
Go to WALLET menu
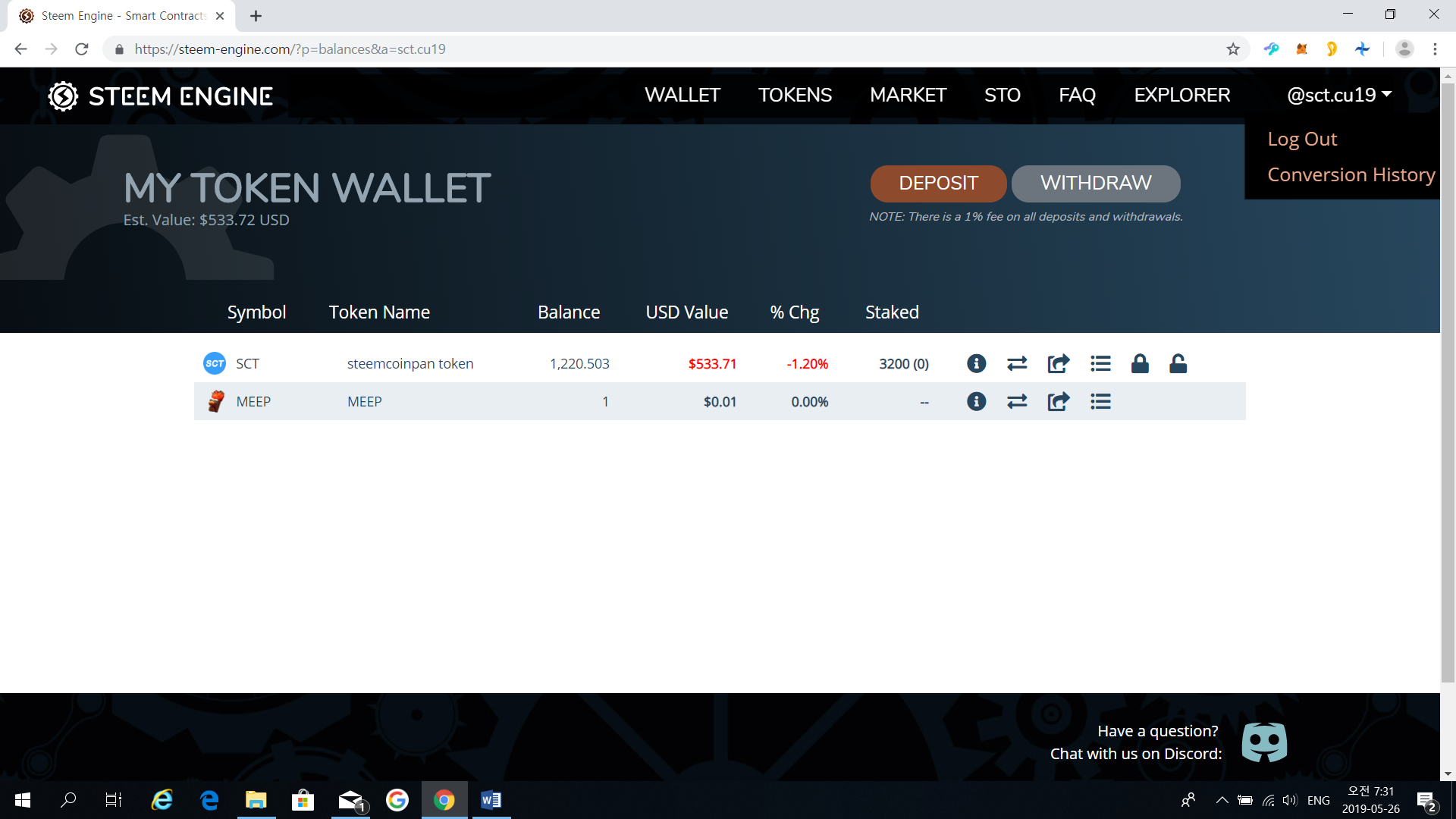click(x=682, y=95)
